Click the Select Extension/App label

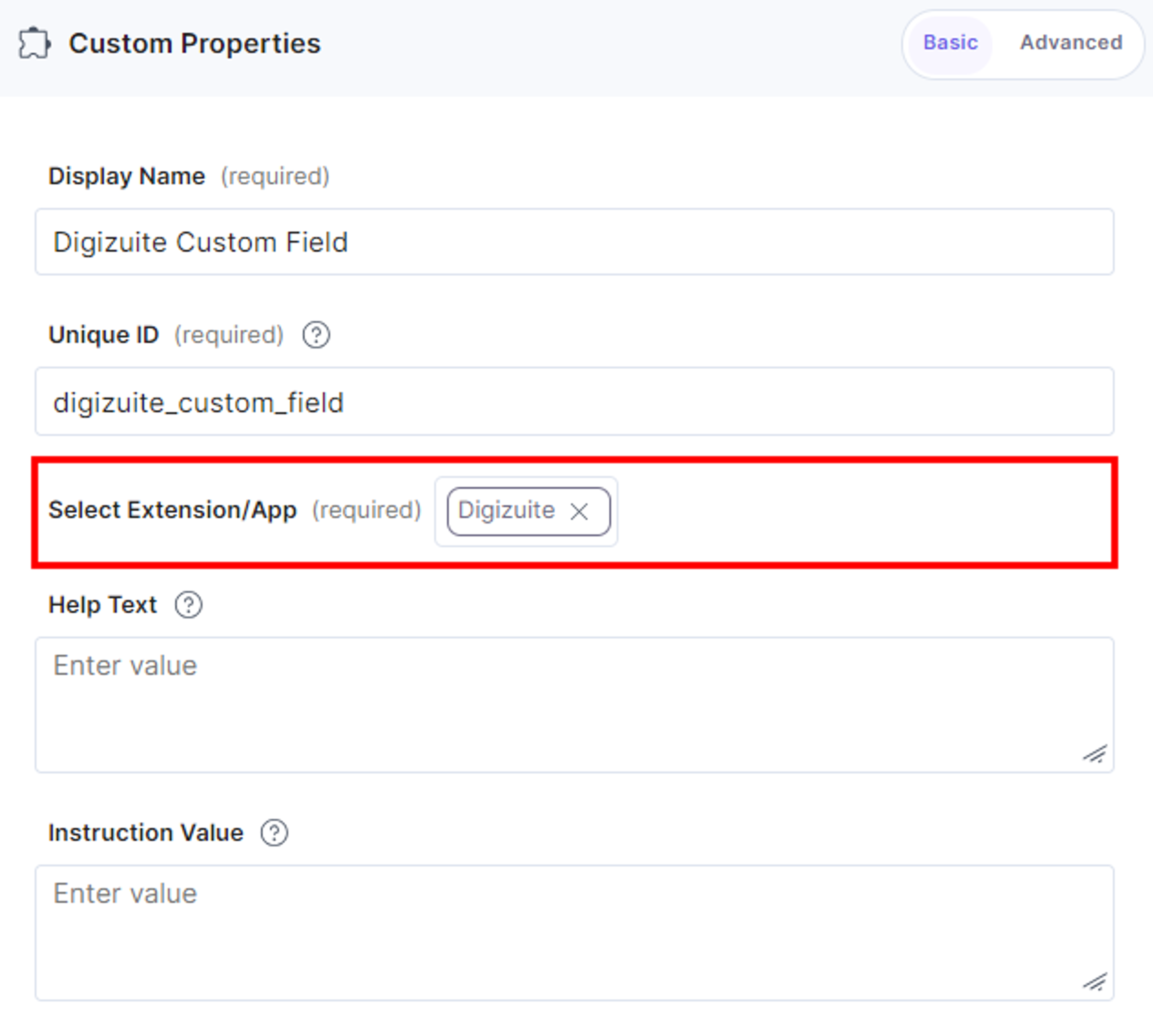[x=173, y=510]
